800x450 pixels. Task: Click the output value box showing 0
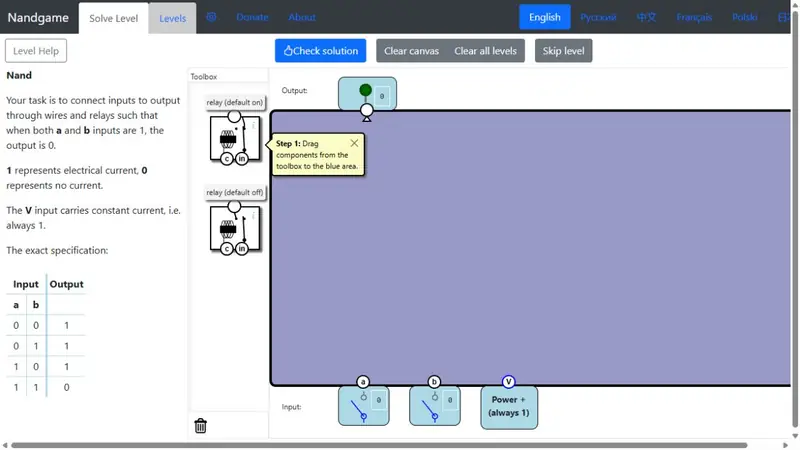point(382,96)
